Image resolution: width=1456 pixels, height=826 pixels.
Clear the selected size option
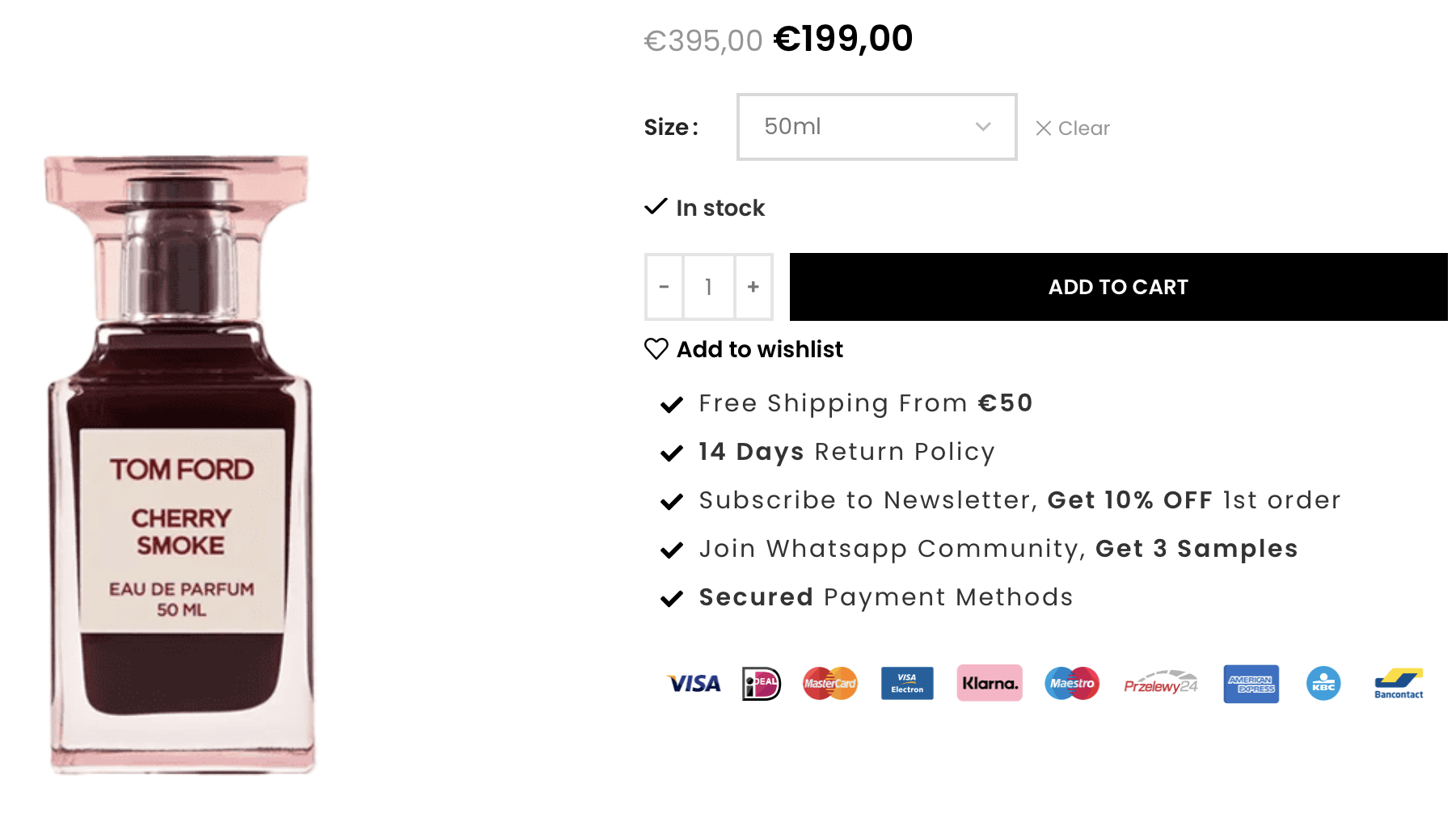coord(1073,129)
